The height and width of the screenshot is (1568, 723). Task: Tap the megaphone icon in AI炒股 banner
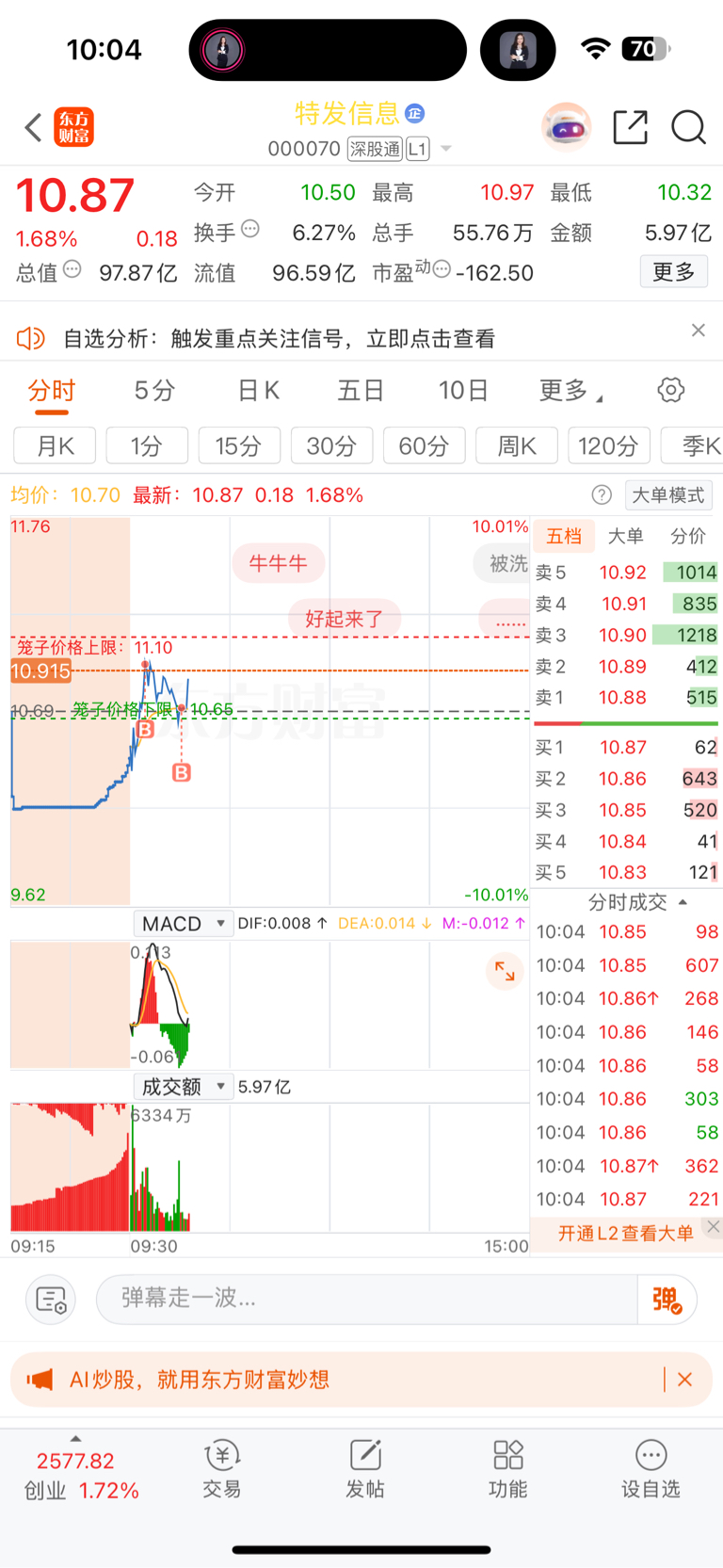coord(40,1380)
